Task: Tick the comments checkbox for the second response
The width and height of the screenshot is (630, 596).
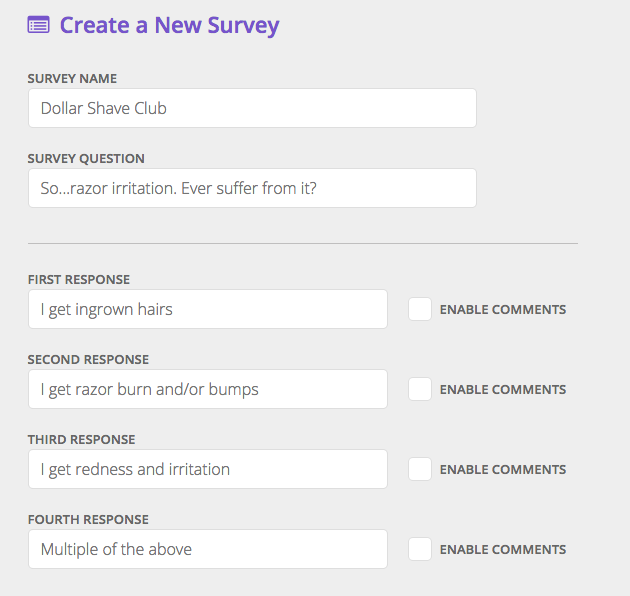Action: pyautogui.click(x=420, y=389)
